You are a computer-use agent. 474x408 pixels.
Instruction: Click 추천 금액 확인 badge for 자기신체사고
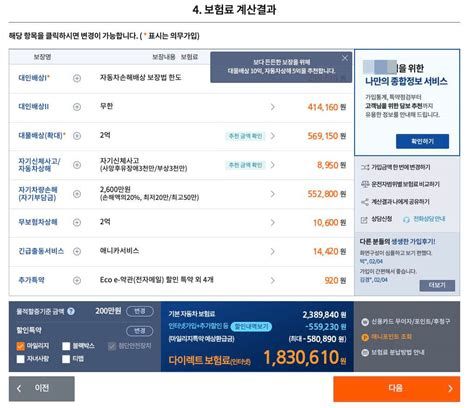click(x=245, y=165)
